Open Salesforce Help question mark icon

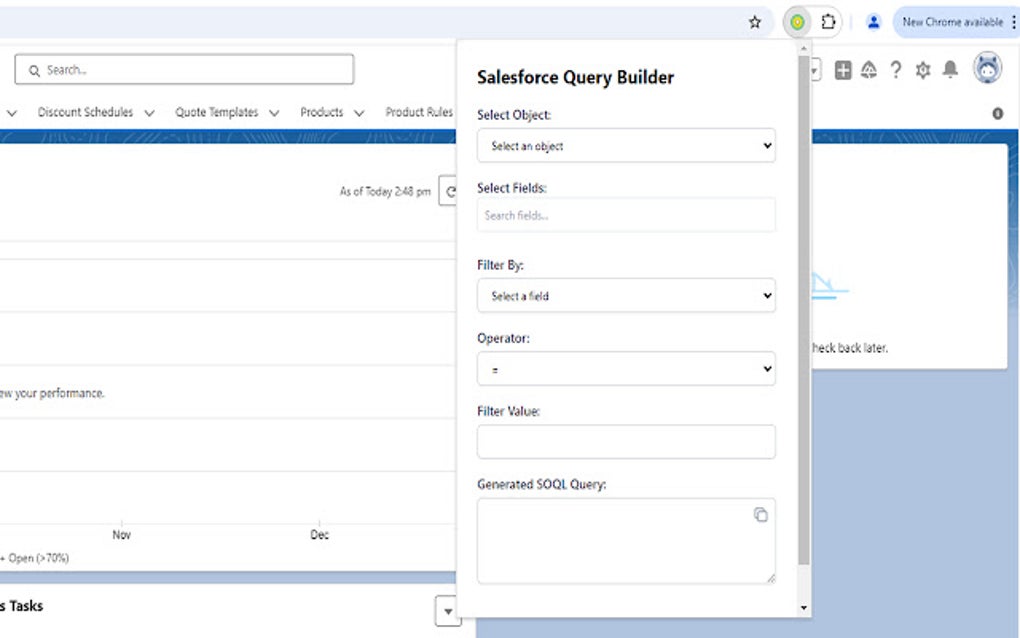(896, 70)
